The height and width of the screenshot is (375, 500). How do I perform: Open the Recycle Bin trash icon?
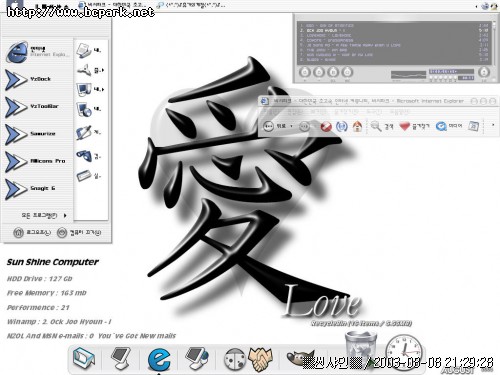[x=361, y=348]
